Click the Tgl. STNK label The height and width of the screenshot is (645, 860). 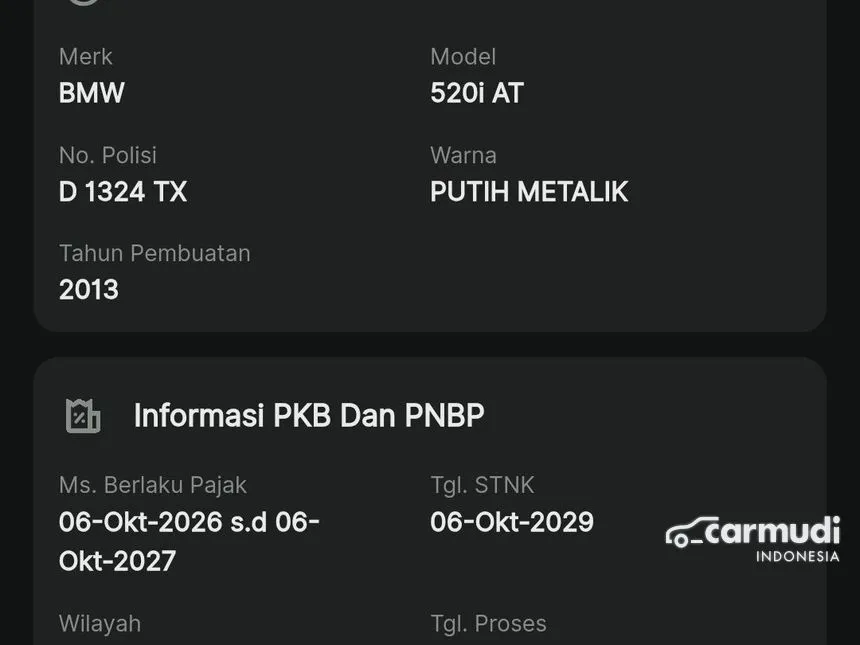coord(482,485)
